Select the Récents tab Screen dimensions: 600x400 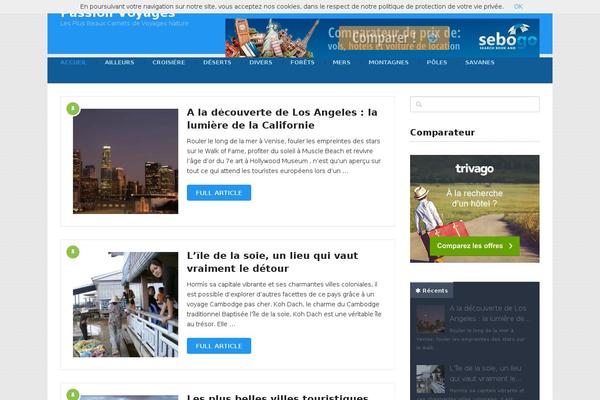click(x=432, y=291)
